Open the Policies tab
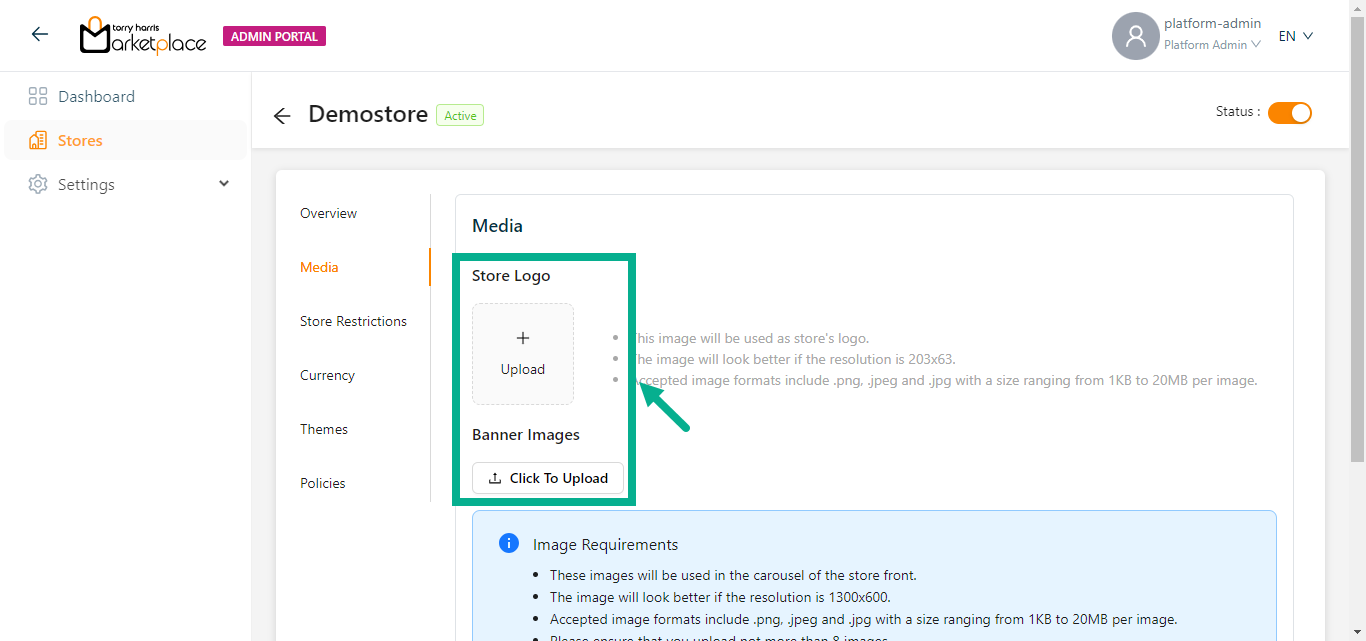 [x=322, y=483]
